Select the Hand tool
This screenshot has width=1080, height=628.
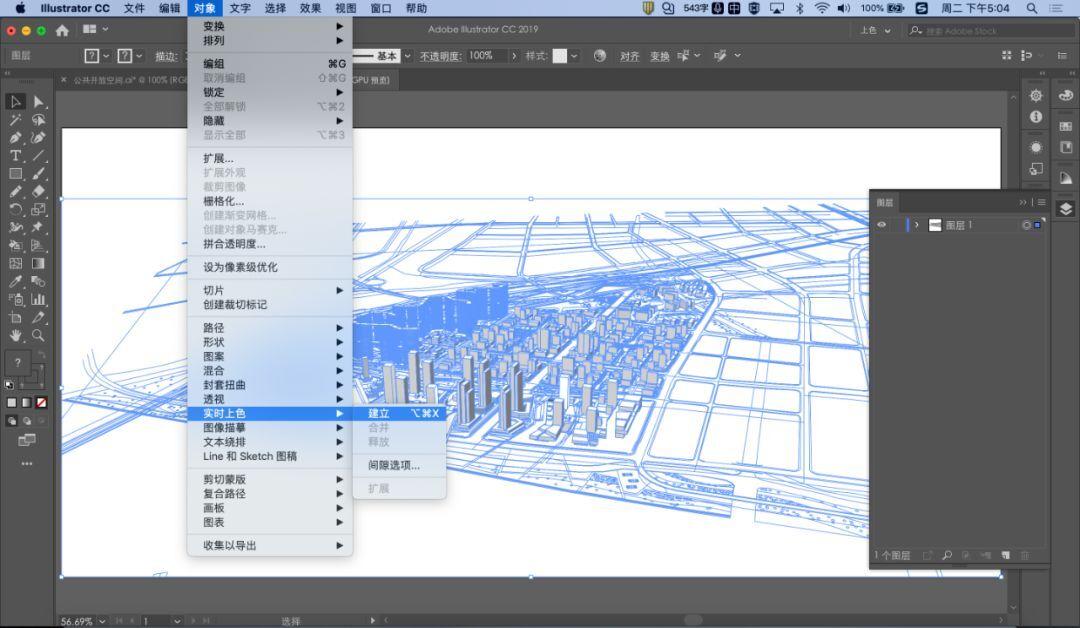click(16, 335)
